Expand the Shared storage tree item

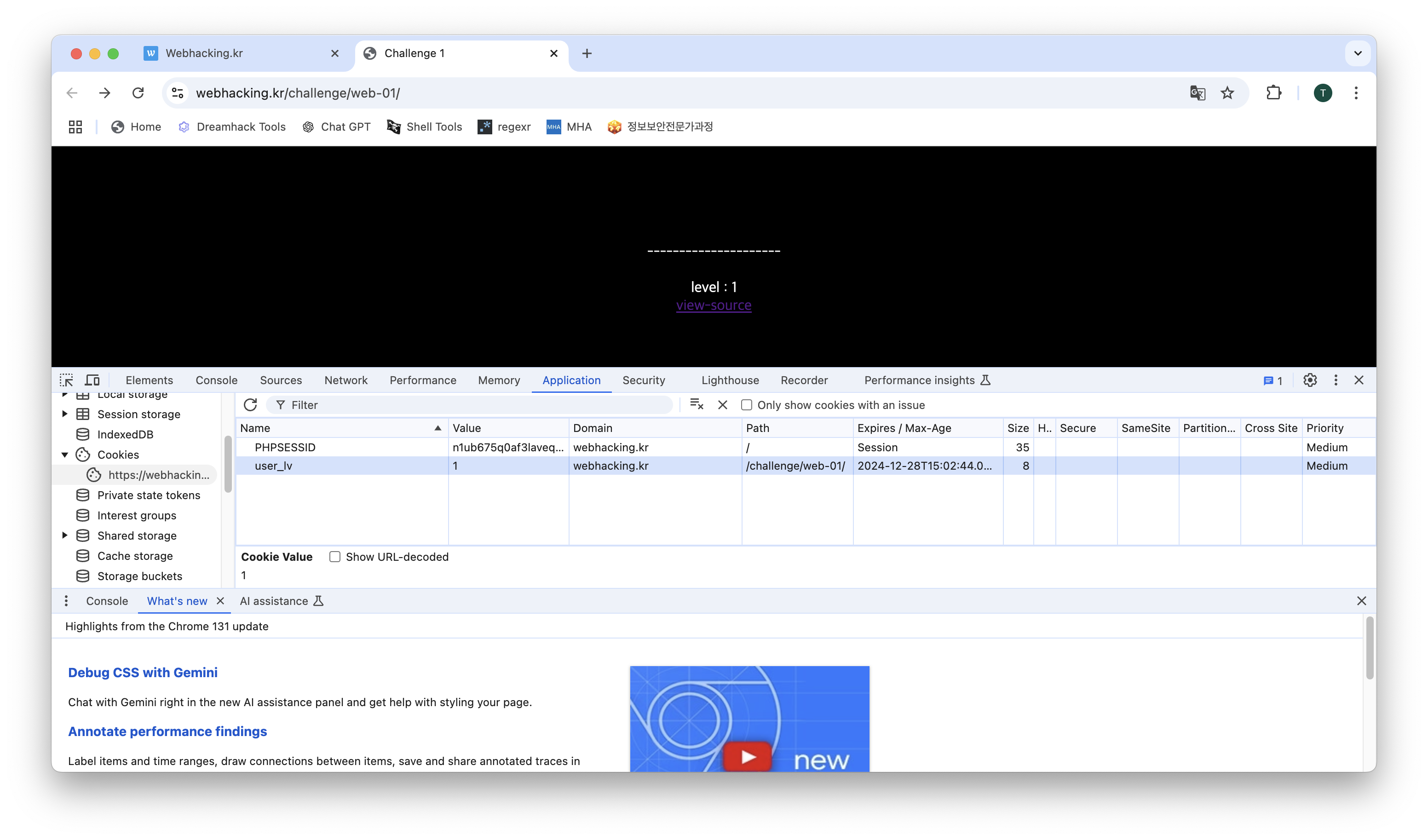pyautogui.click(x=64, y=535)
